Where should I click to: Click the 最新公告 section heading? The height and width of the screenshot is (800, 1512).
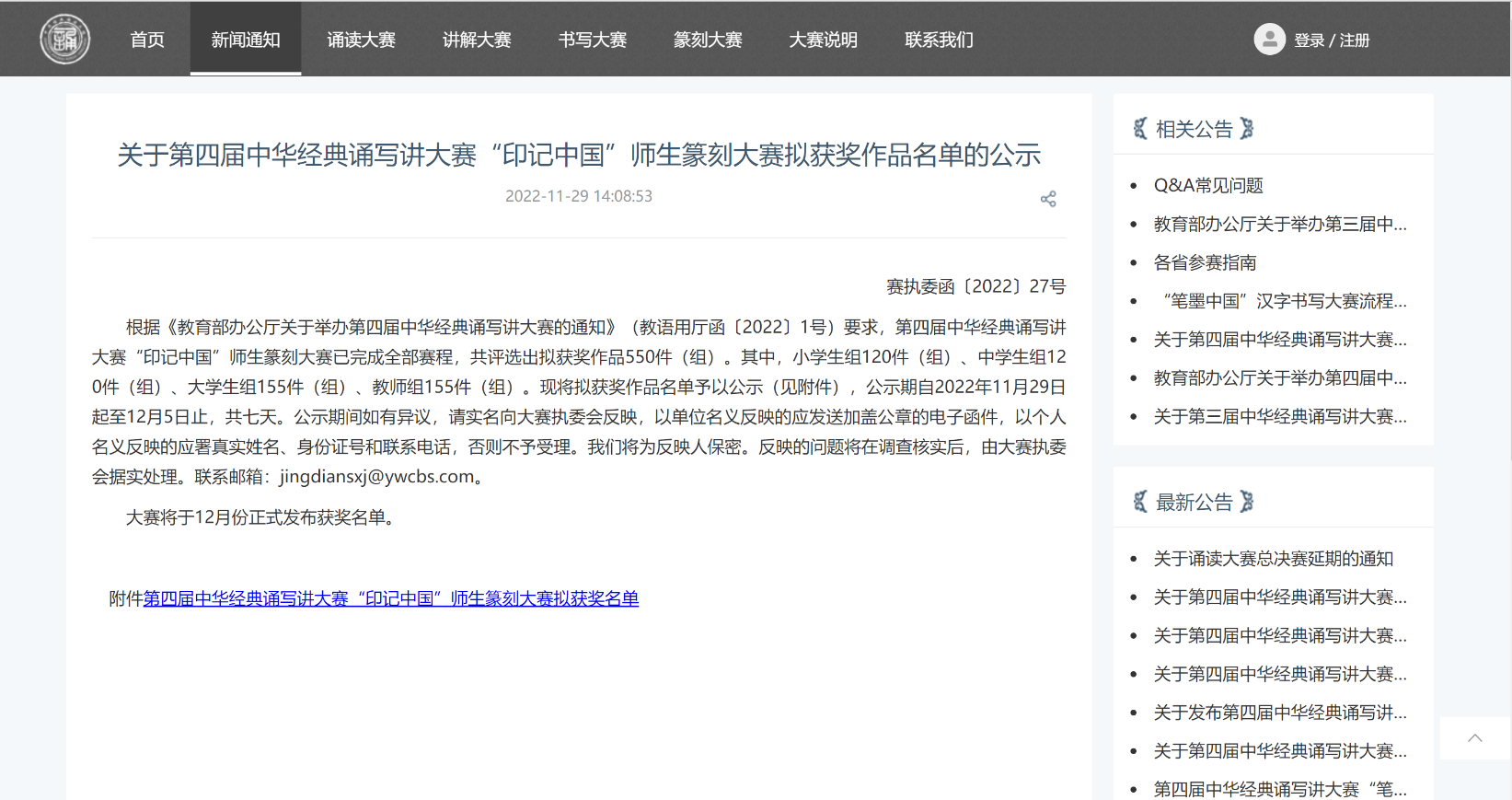pos(1194,502)
